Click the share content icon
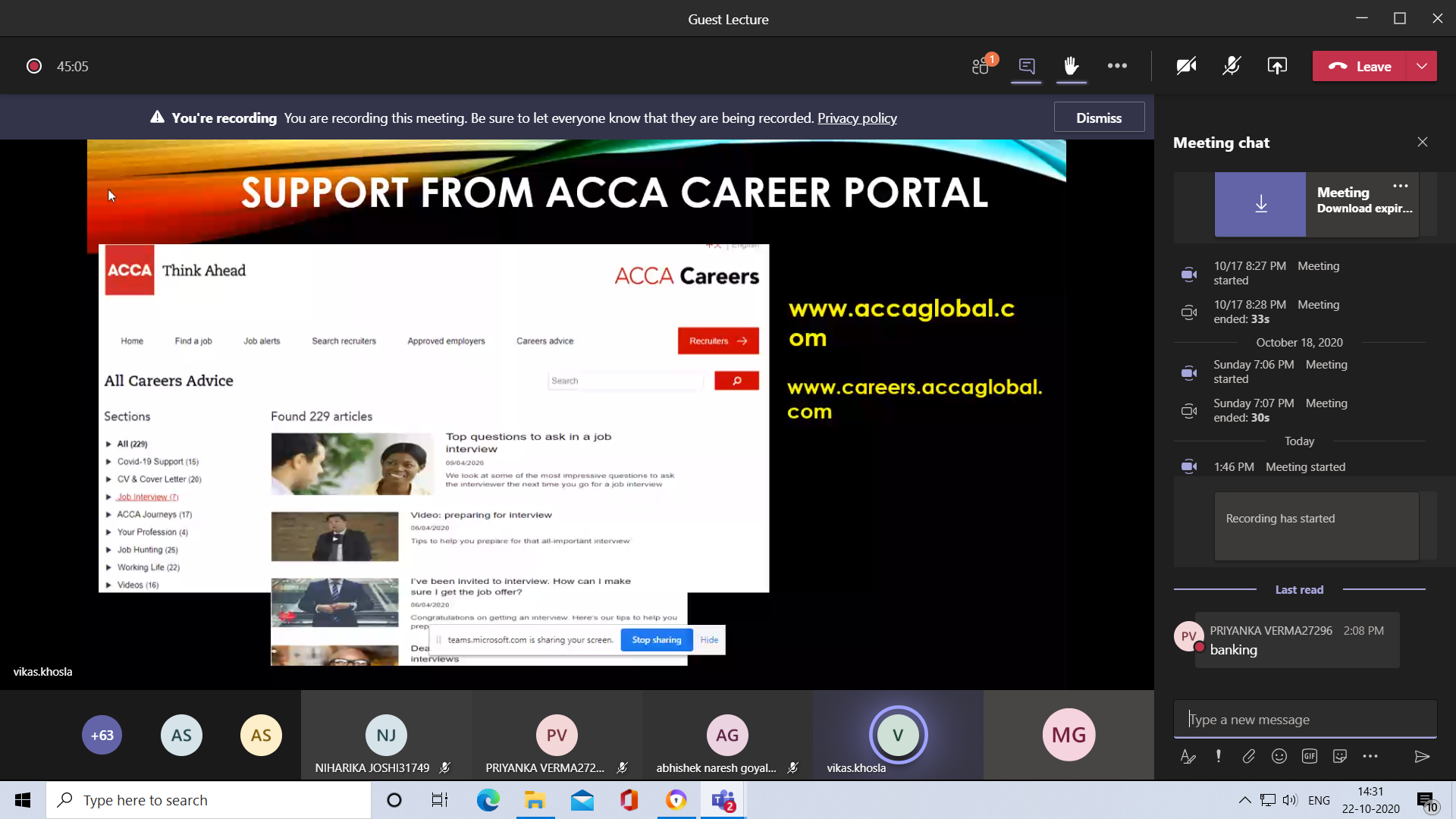 1277,66
